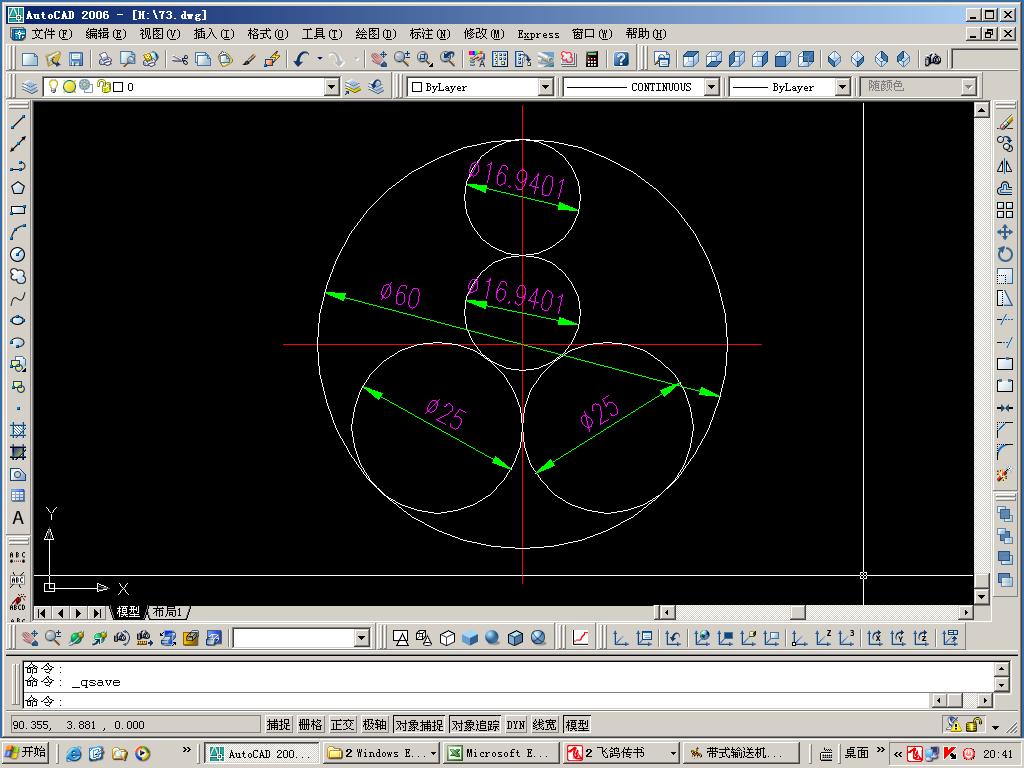Select the Multiline Text A tool
This screenshot has height=768, width=1024.
tap(18, 518)
